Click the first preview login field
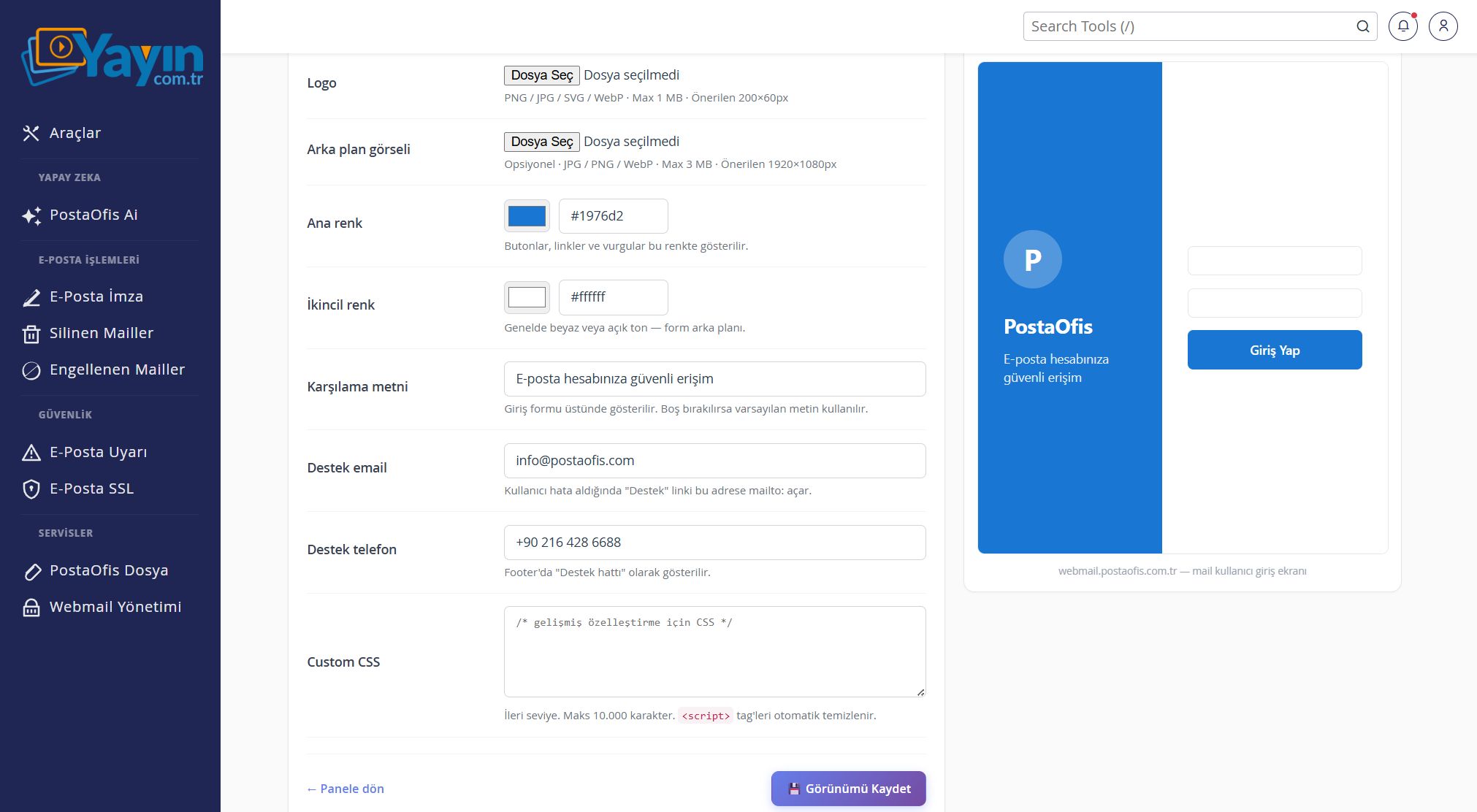 (1275, 261)
